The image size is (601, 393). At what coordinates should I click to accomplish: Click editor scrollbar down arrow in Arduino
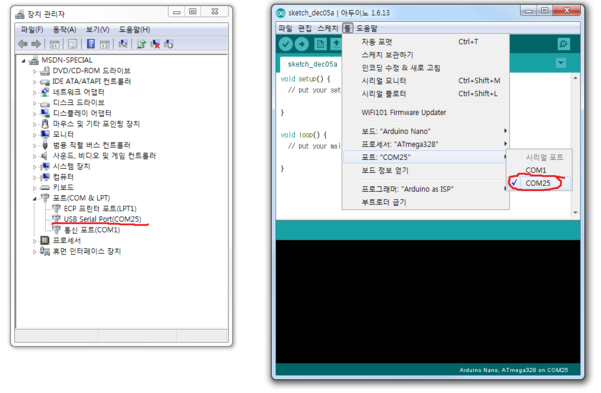tap(575, 212)
